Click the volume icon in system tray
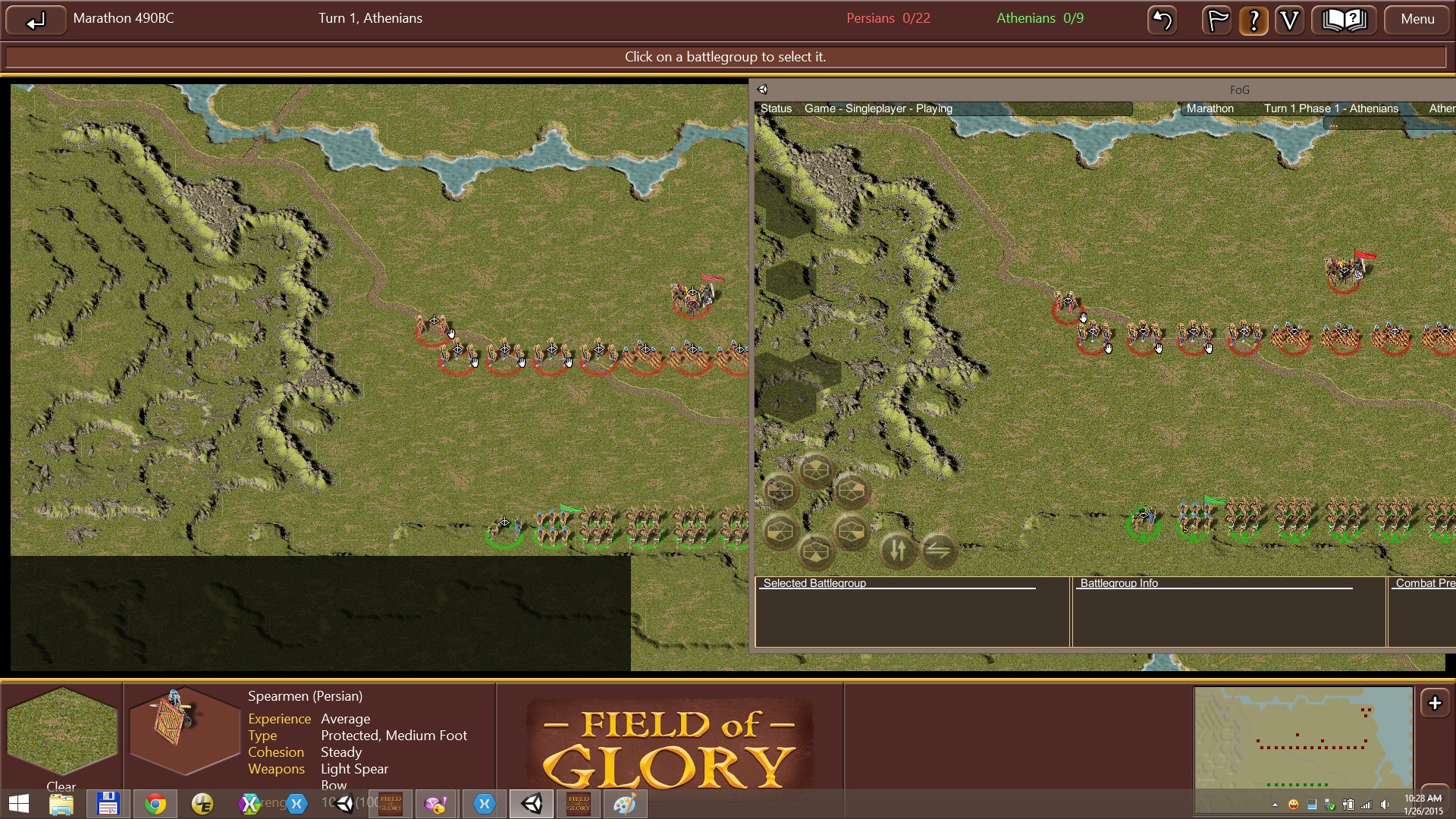1456x819 pixels. (1385, 805)
